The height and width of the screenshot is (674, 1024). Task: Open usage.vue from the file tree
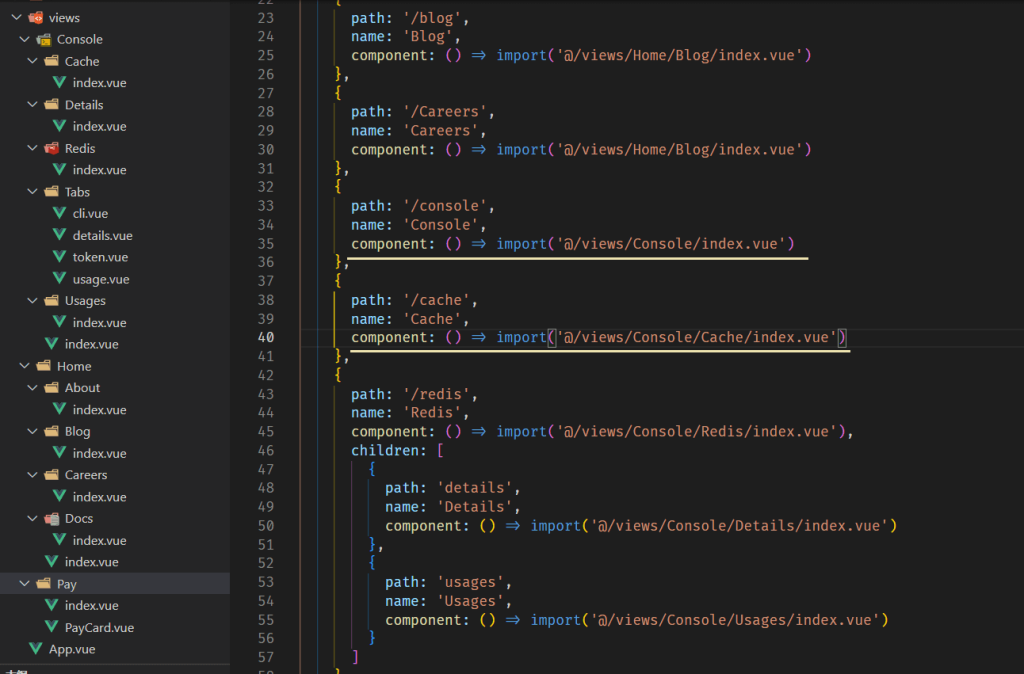click(100, 279)
